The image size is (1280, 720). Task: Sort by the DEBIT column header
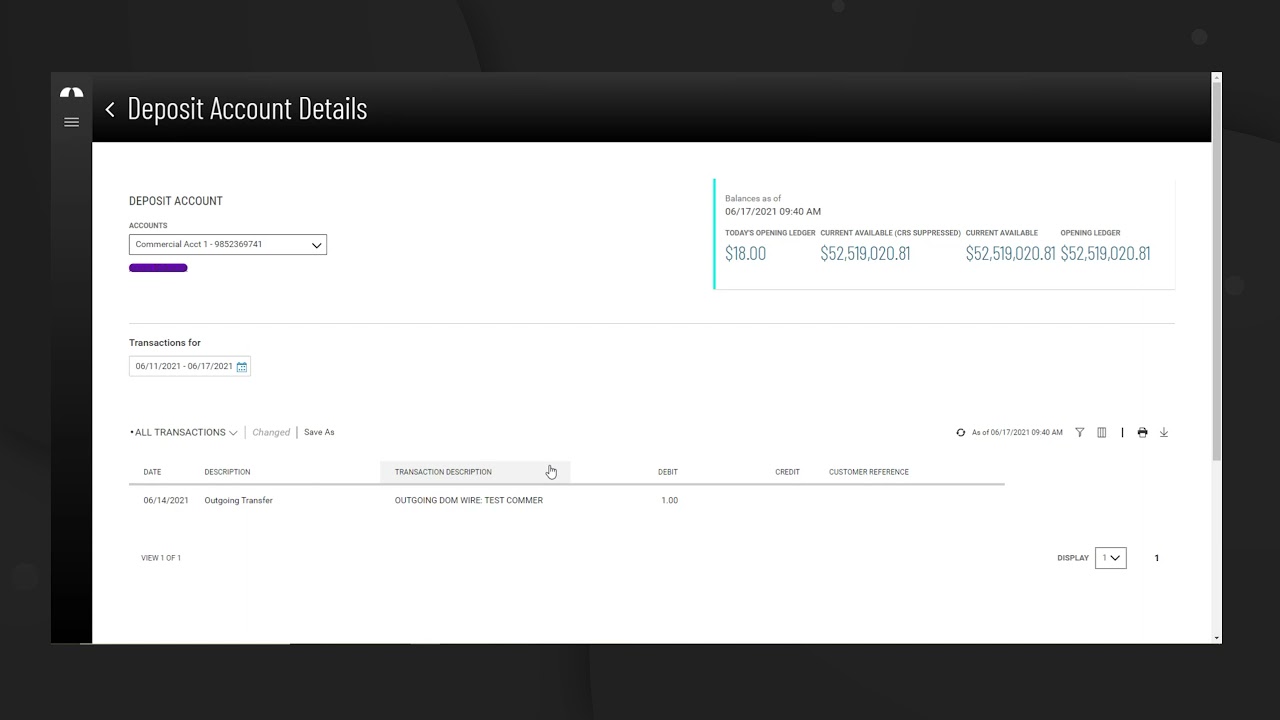point(668,472)
